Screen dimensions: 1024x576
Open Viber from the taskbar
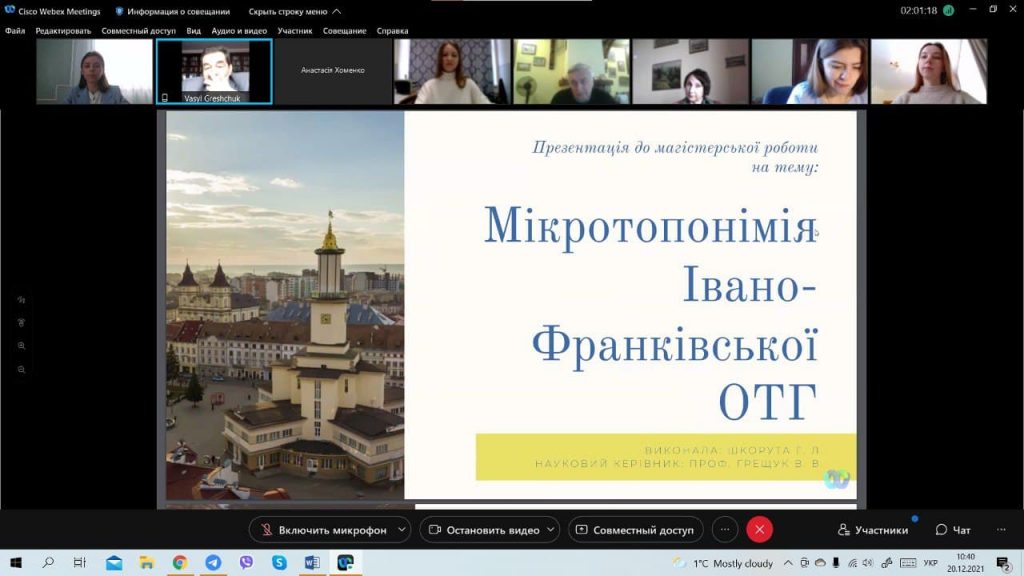246,563
